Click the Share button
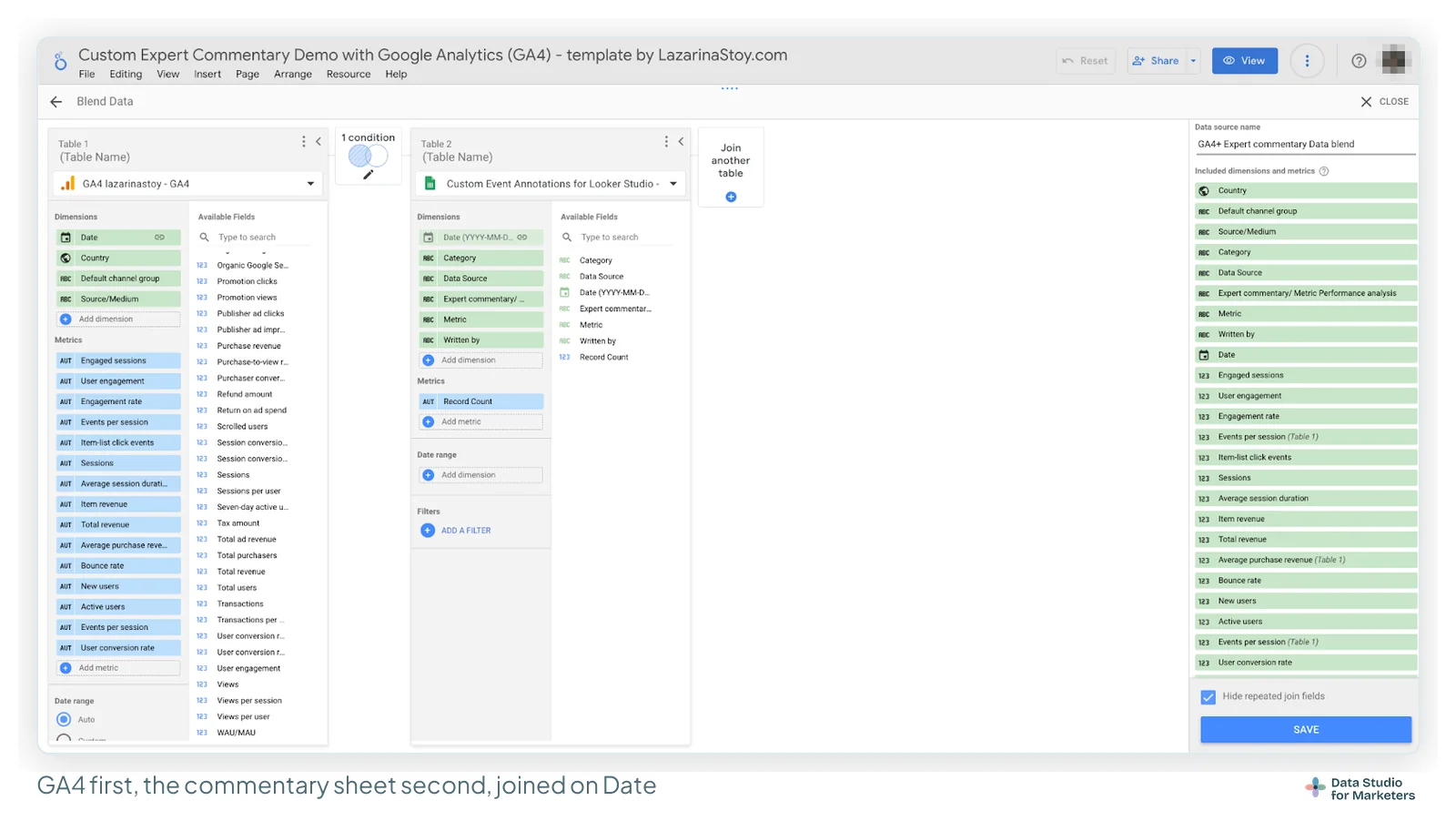 (x=1156, y=61)
